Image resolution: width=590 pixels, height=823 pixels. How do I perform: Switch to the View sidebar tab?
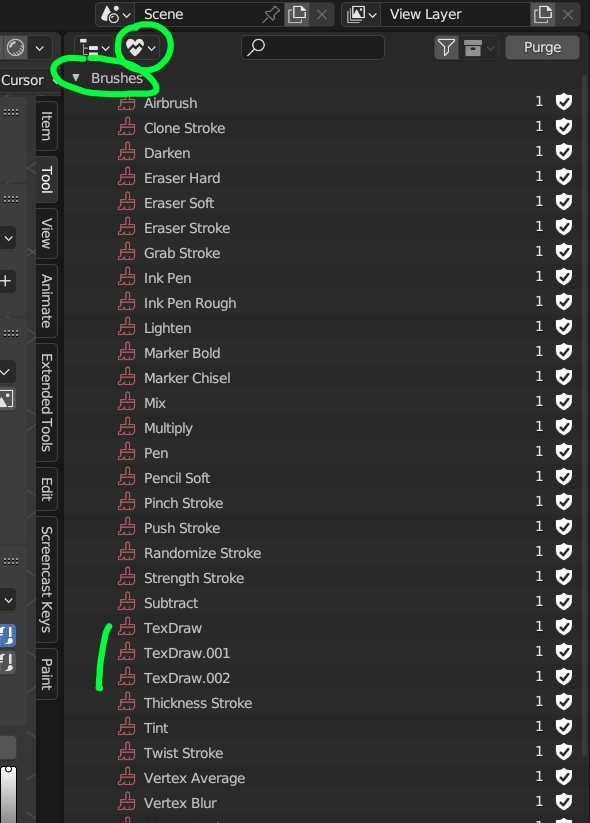click(x=46, y=233)
